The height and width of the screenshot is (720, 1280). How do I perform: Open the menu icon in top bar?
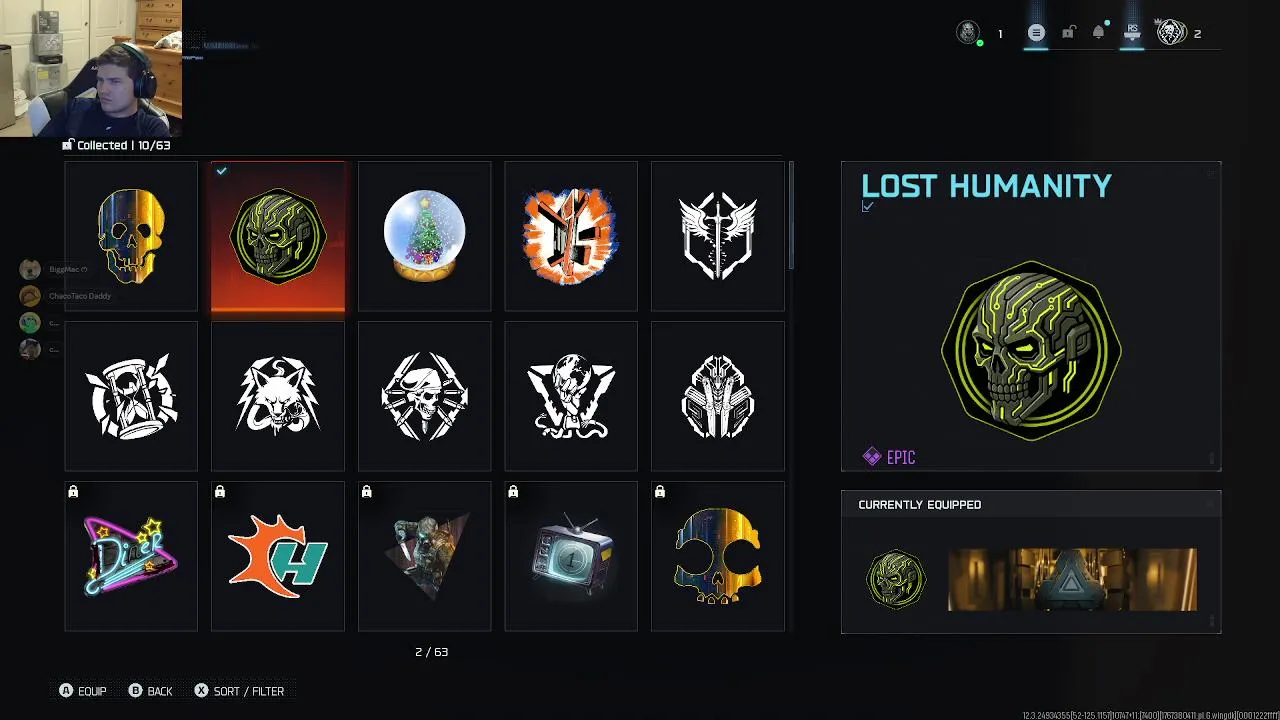1036,33
